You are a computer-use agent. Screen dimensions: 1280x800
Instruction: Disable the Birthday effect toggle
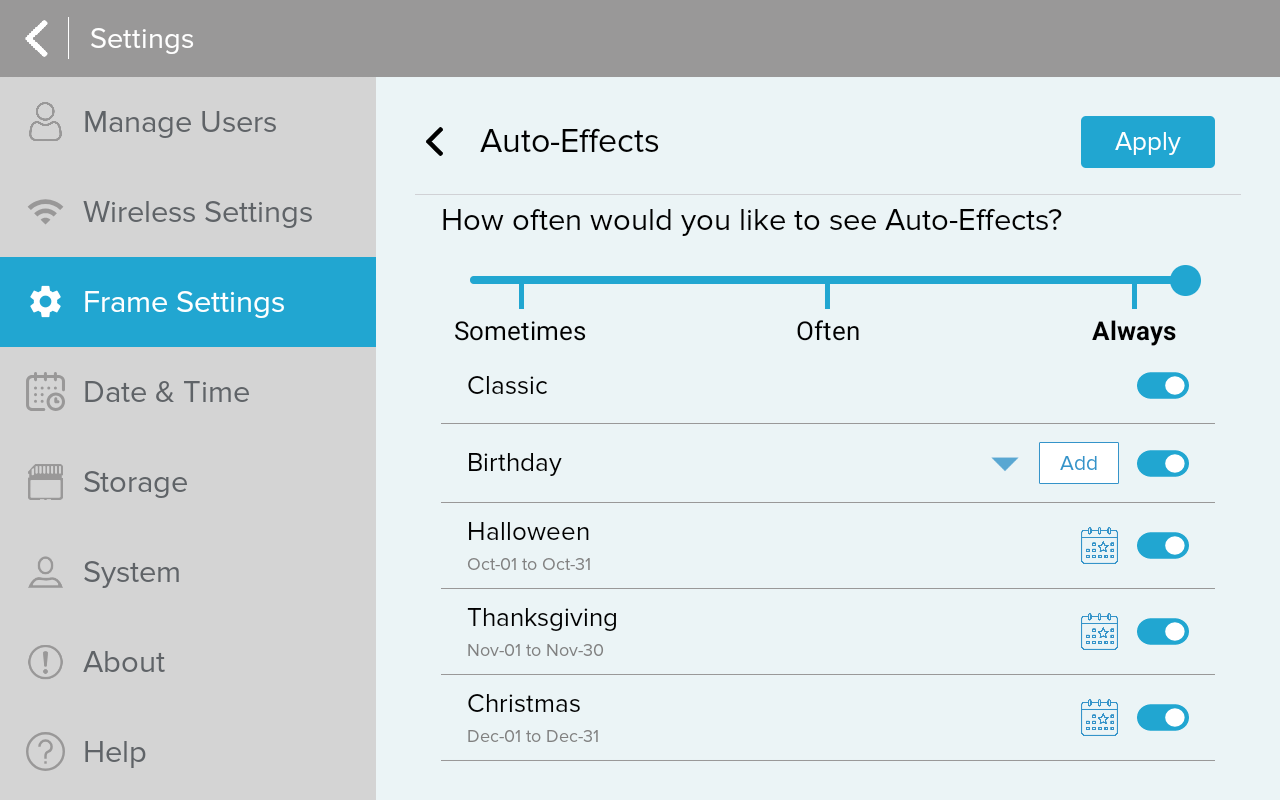(1162, 464)
